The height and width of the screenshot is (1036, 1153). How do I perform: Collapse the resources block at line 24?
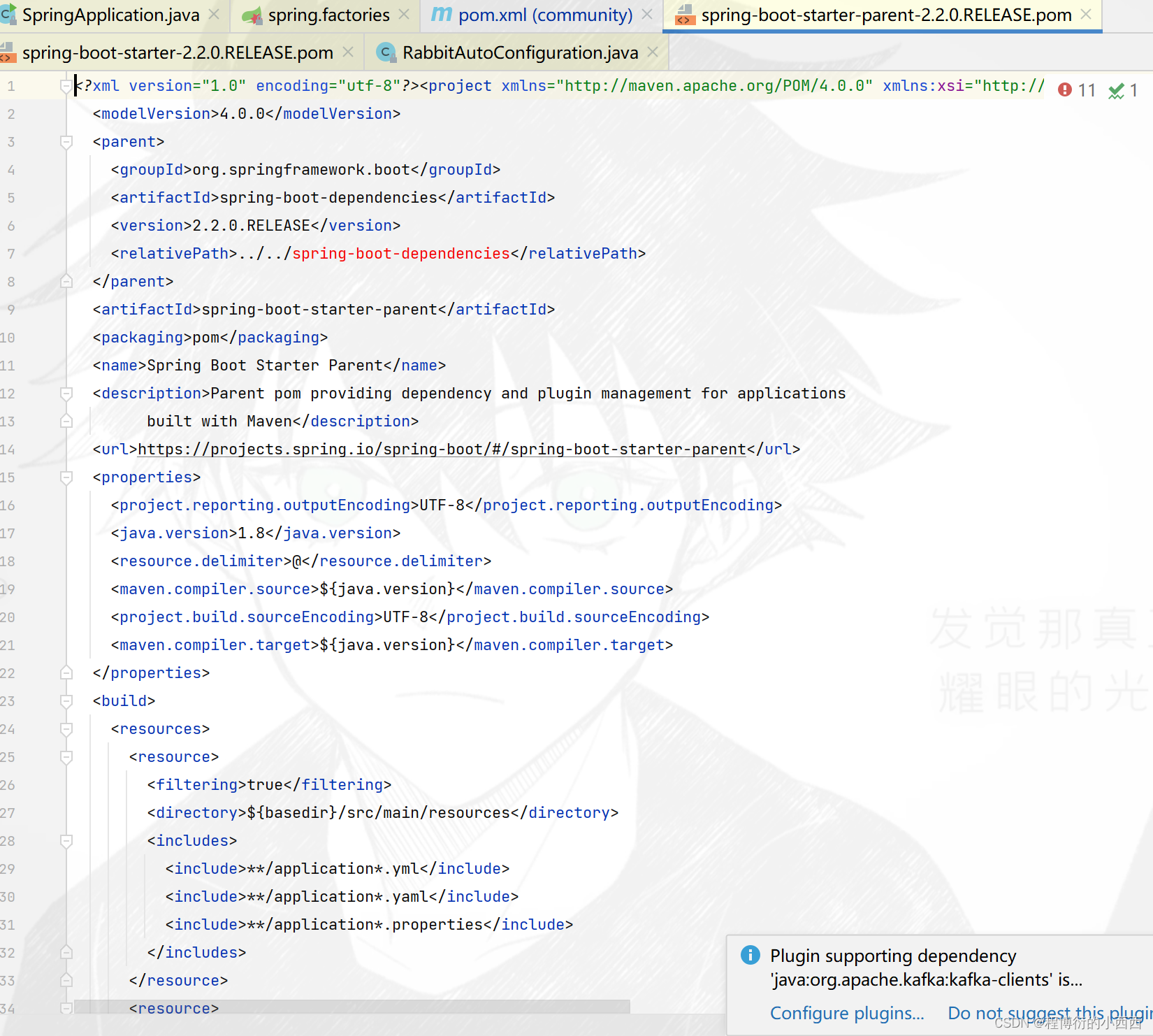point(66,729)
